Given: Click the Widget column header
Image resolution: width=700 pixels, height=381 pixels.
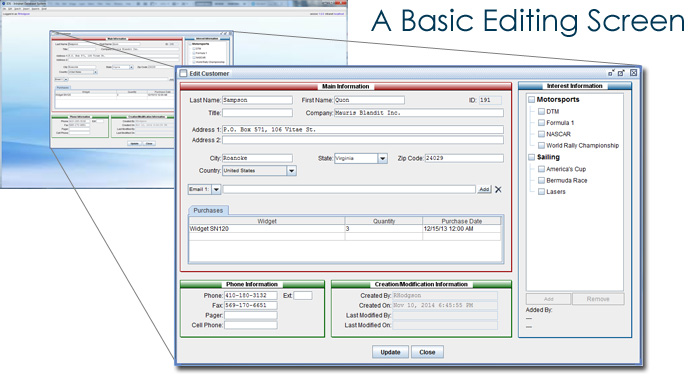Looking at the screenshot, I should click(267, 221).
